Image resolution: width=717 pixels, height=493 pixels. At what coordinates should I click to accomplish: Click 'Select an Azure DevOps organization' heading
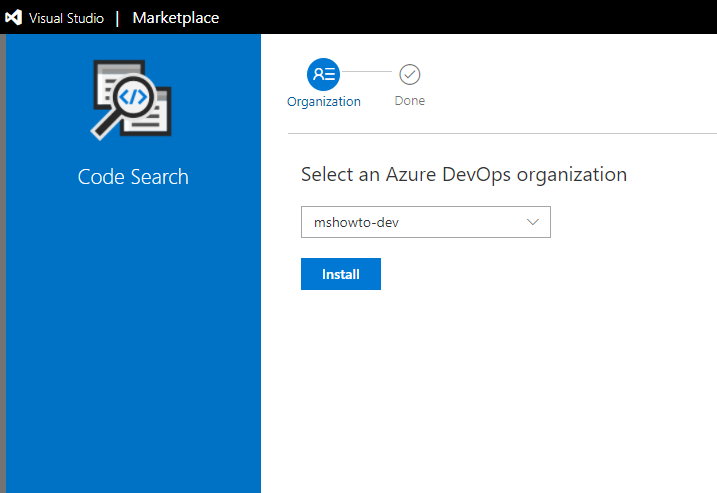click(x=464, y=175)
